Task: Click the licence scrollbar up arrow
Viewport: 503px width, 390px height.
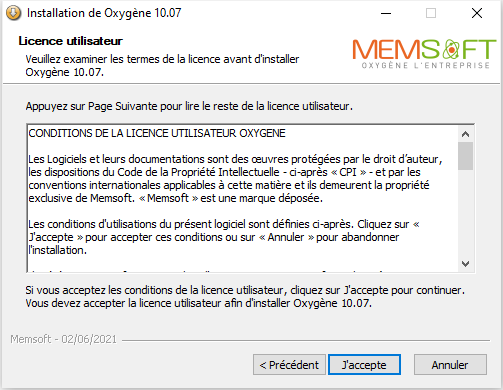Action: pos(466,134)
